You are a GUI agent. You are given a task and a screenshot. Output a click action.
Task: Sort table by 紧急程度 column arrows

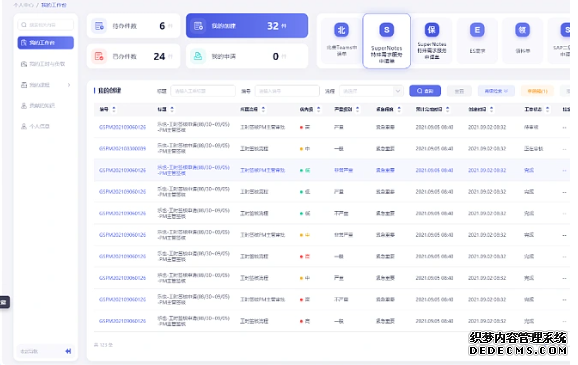click(399, 110)
